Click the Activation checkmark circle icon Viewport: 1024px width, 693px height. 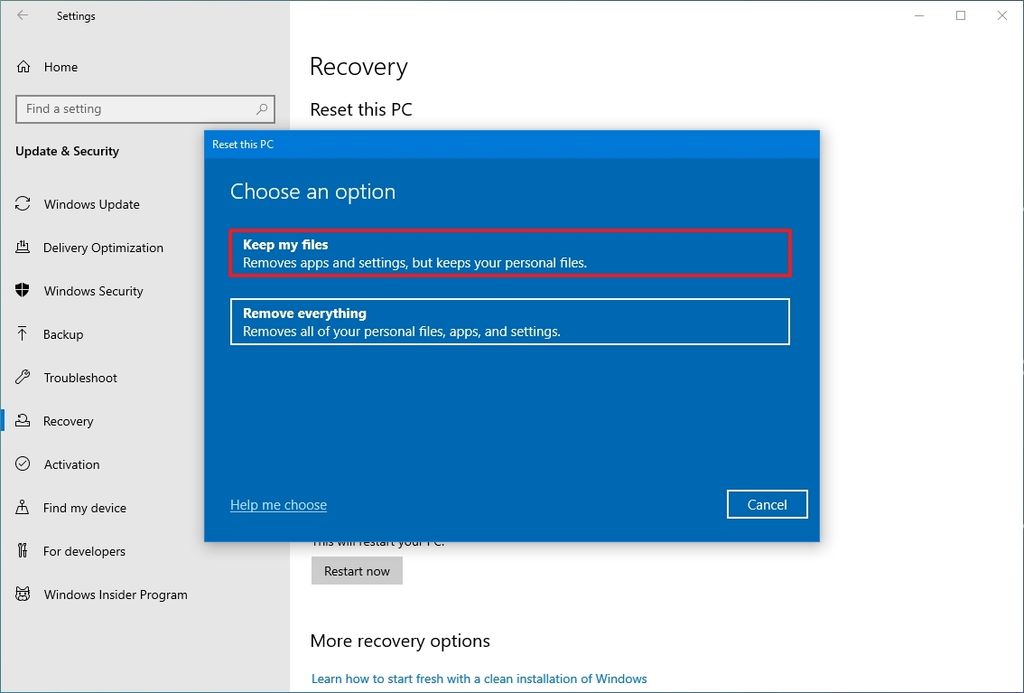coord(23,464)
